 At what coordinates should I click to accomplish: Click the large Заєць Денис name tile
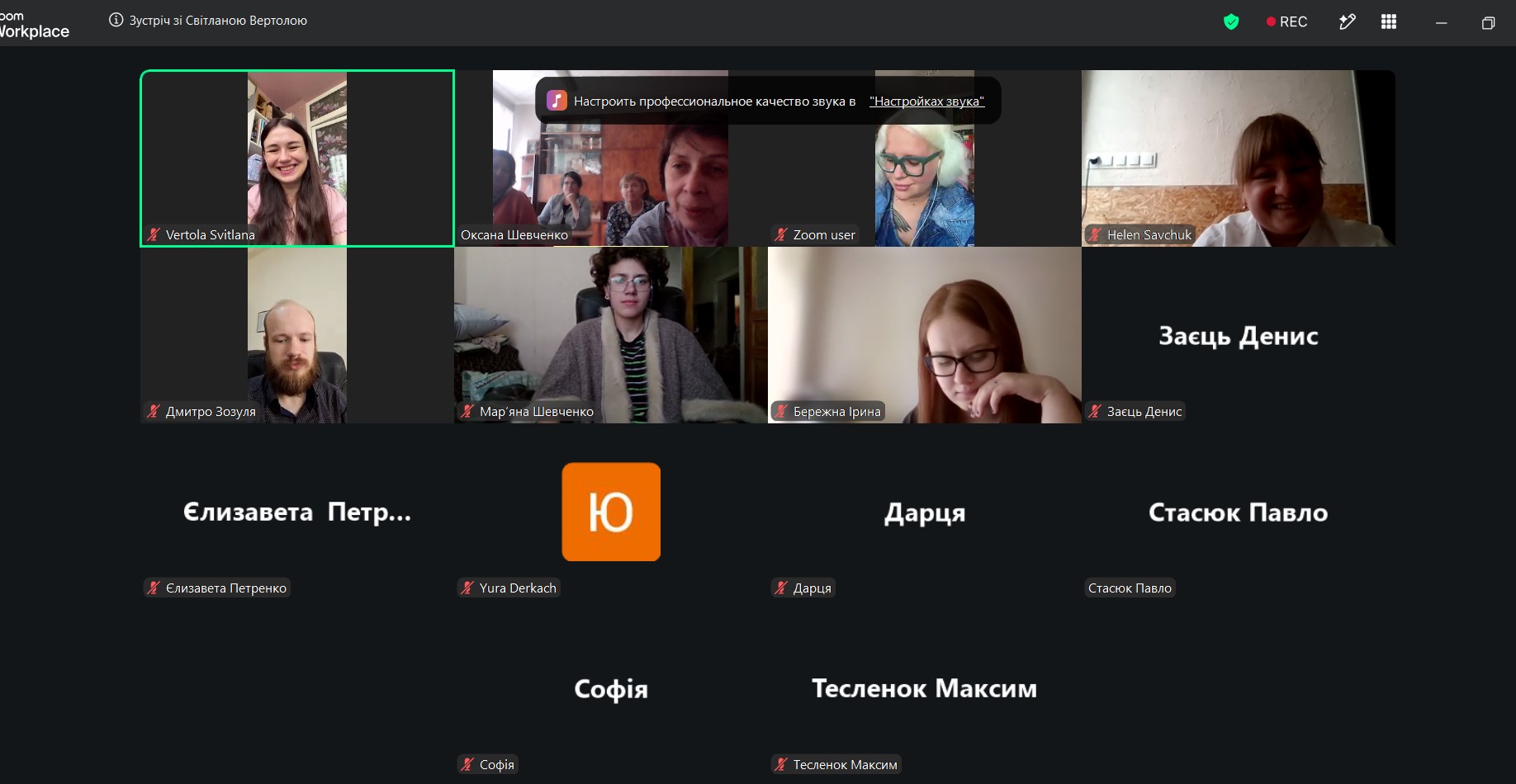pyautogui.click(x=1239, y=336)
